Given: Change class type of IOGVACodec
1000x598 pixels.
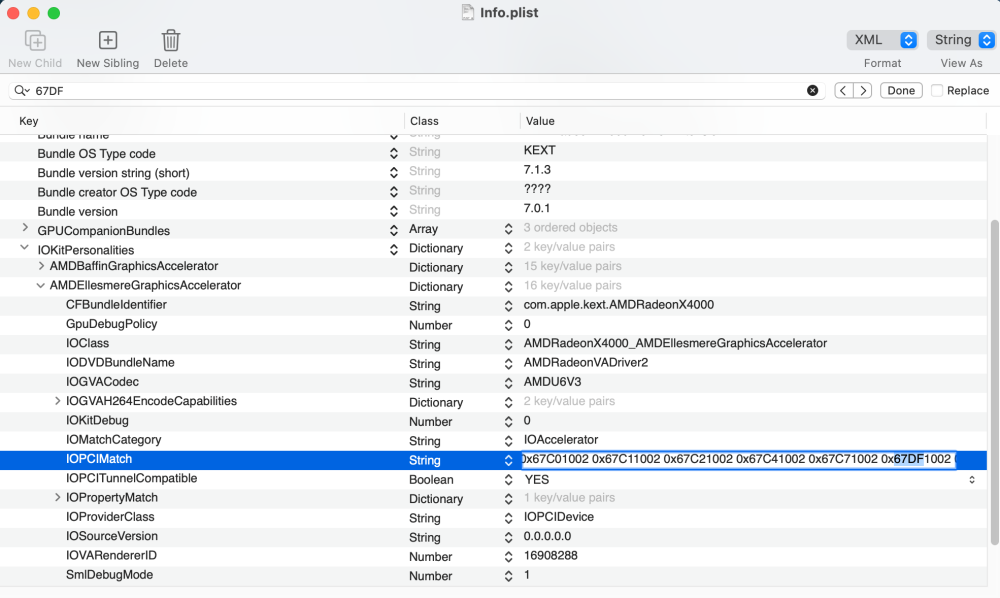Looking at the screenshot, I should (508, 383).
